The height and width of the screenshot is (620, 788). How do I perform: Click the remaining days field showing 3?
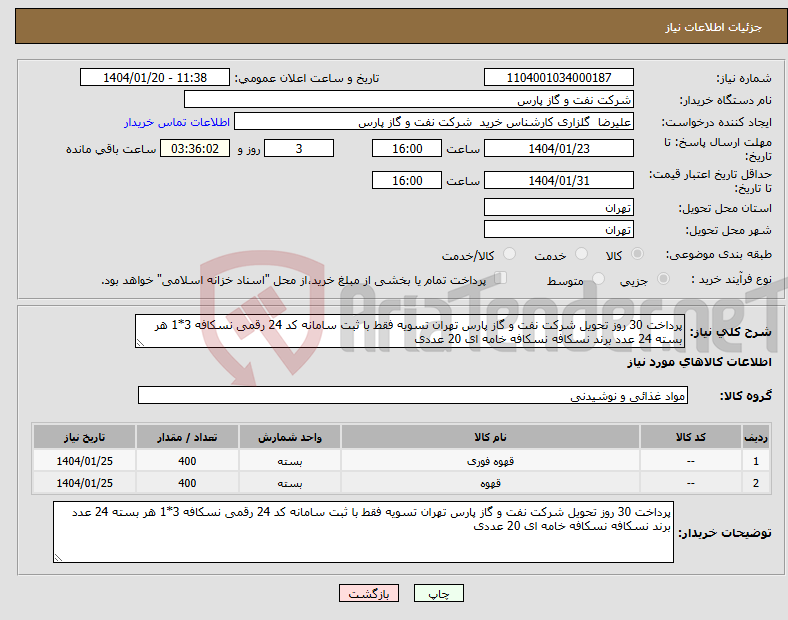coord(299,148)
